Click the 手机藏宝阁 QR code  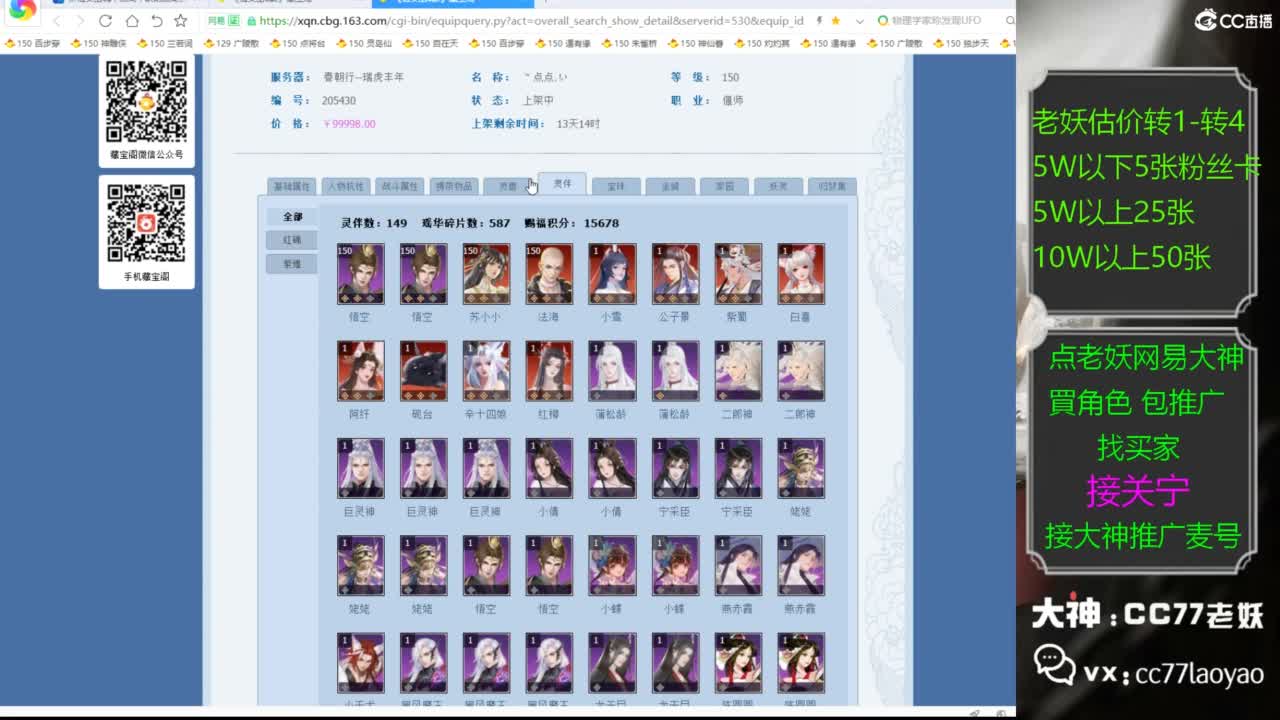tap(146, 223)
